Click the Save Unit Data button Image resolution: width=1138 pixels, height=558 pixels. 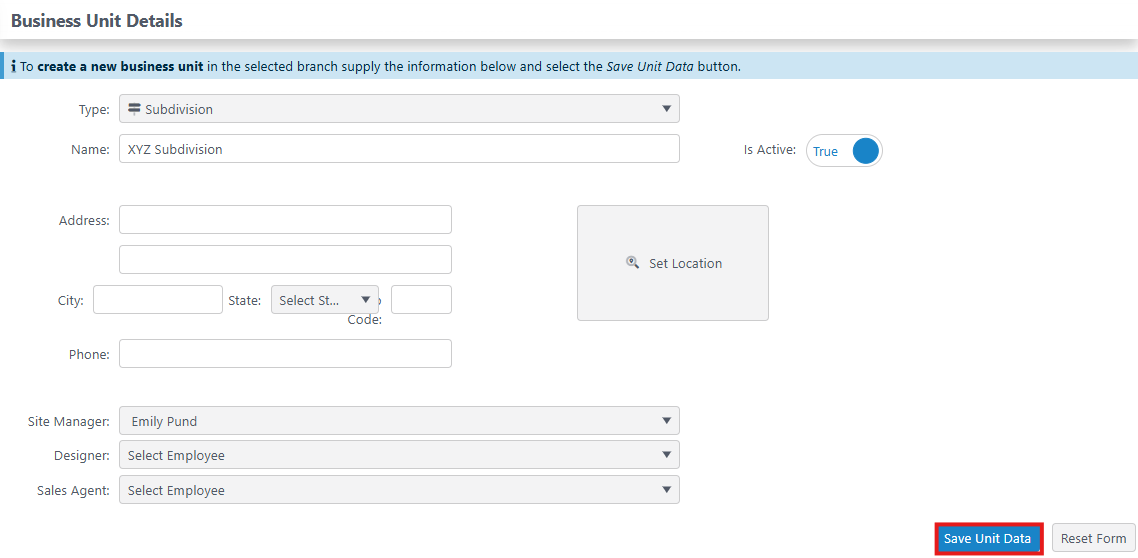click(988, 539)
